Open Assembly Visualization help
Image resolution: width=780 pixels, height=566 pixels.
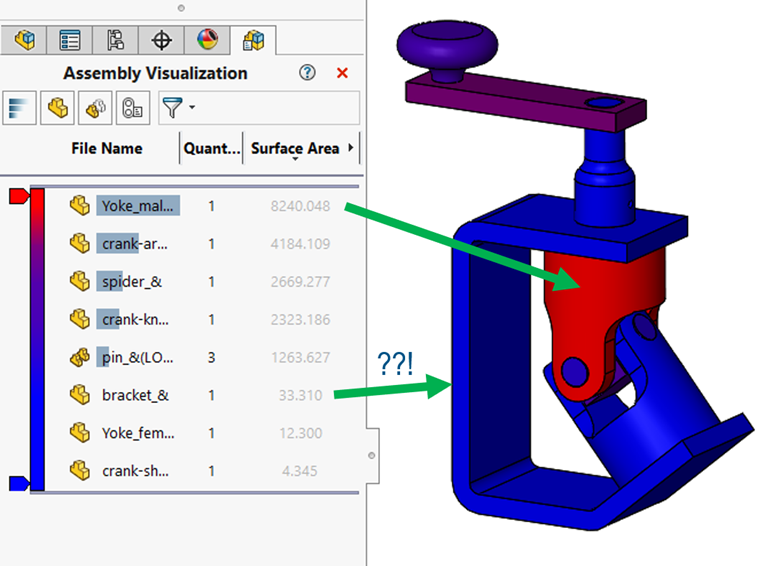point(307,73)
